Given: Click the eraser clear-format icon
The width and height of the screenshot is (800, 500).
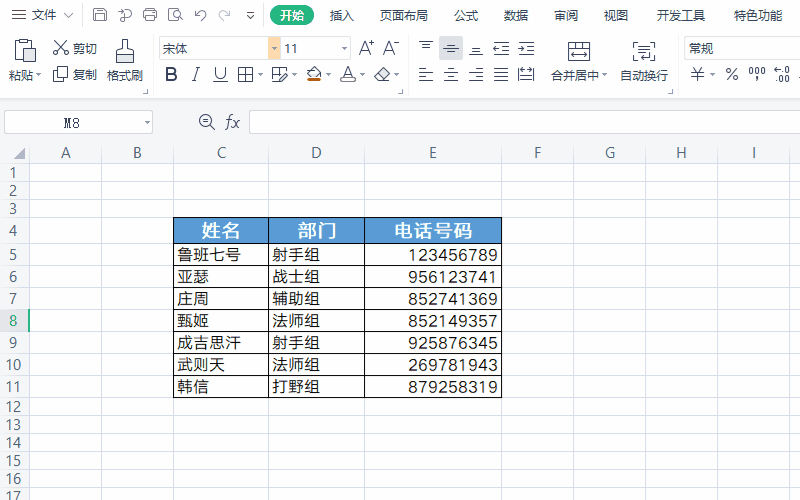Looking at the screenshot, I should 382,75.
